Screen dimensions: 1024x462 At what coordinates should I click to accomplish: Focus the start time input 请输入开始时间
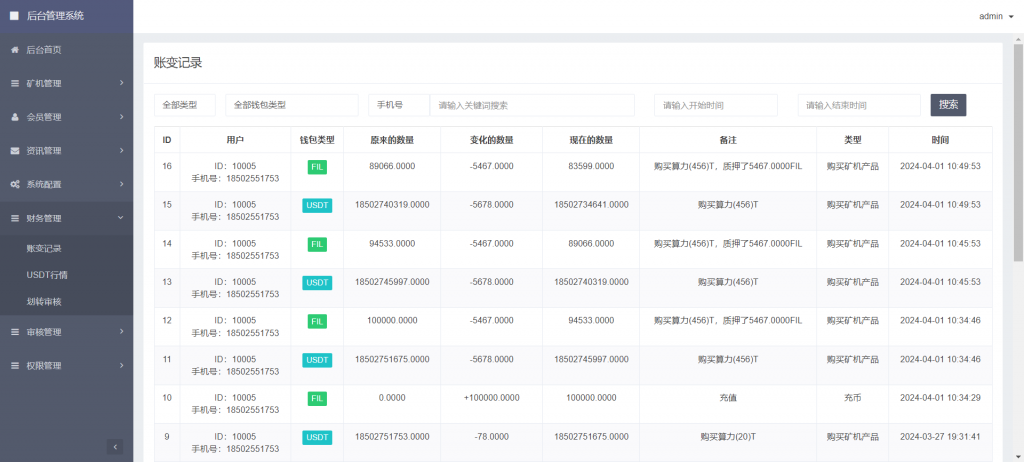716,105
